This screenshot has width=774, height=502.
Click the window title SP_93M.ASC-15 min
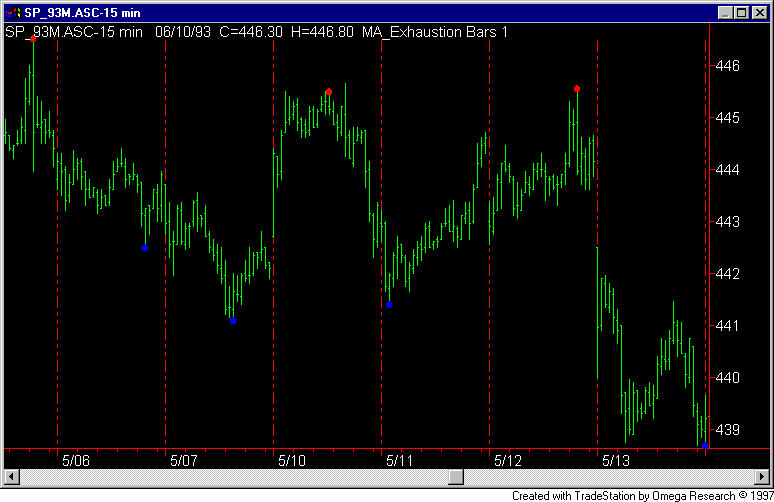82,13
